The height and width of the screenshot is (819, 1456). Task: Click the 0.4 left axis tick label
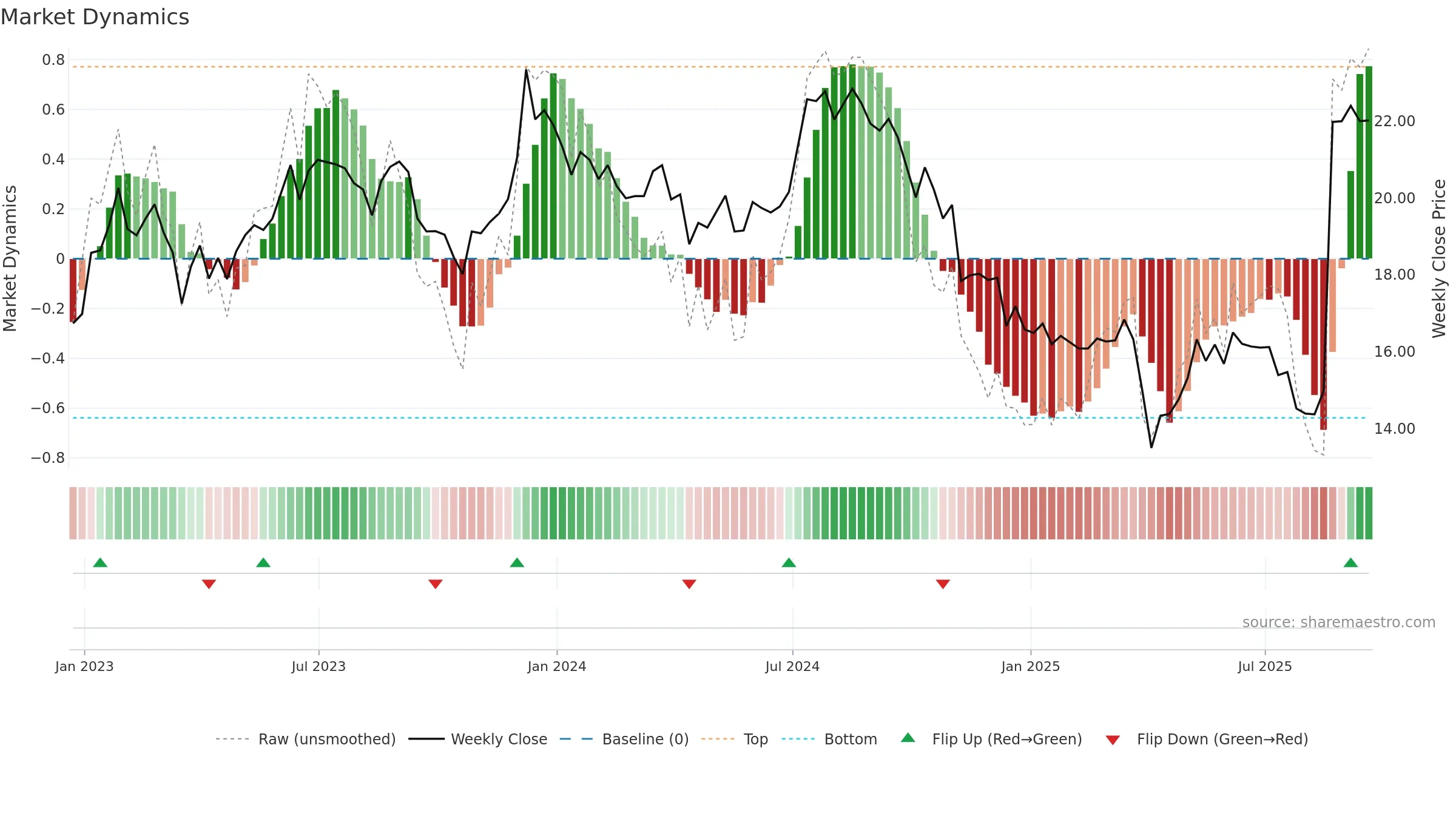pyautogui.click(x=53, y=160)
